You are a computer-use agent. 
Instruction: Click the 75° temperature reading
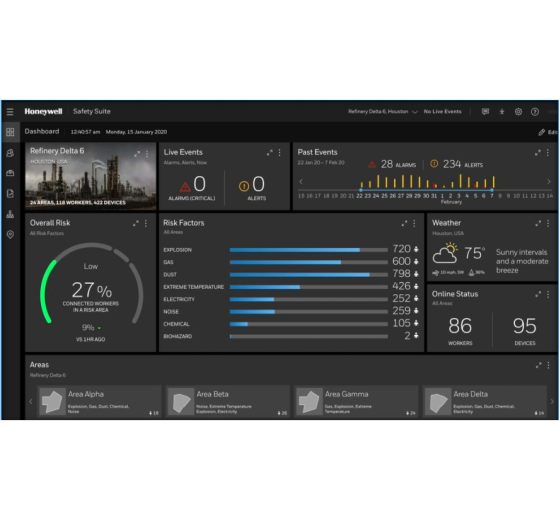pos(474,253)
